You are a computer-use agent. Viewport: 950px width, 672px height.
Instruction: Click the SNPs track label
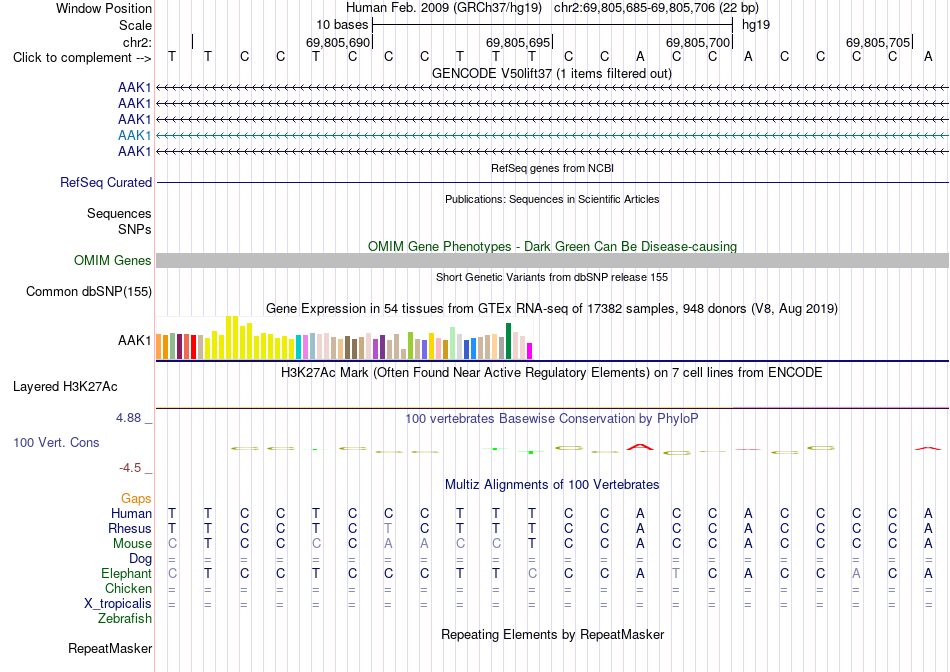coord(135,229)
